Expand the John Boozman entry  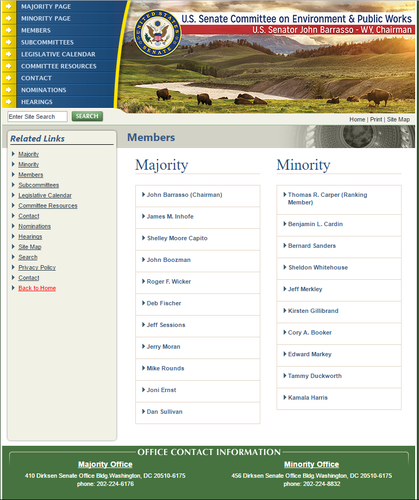[198, 261]
